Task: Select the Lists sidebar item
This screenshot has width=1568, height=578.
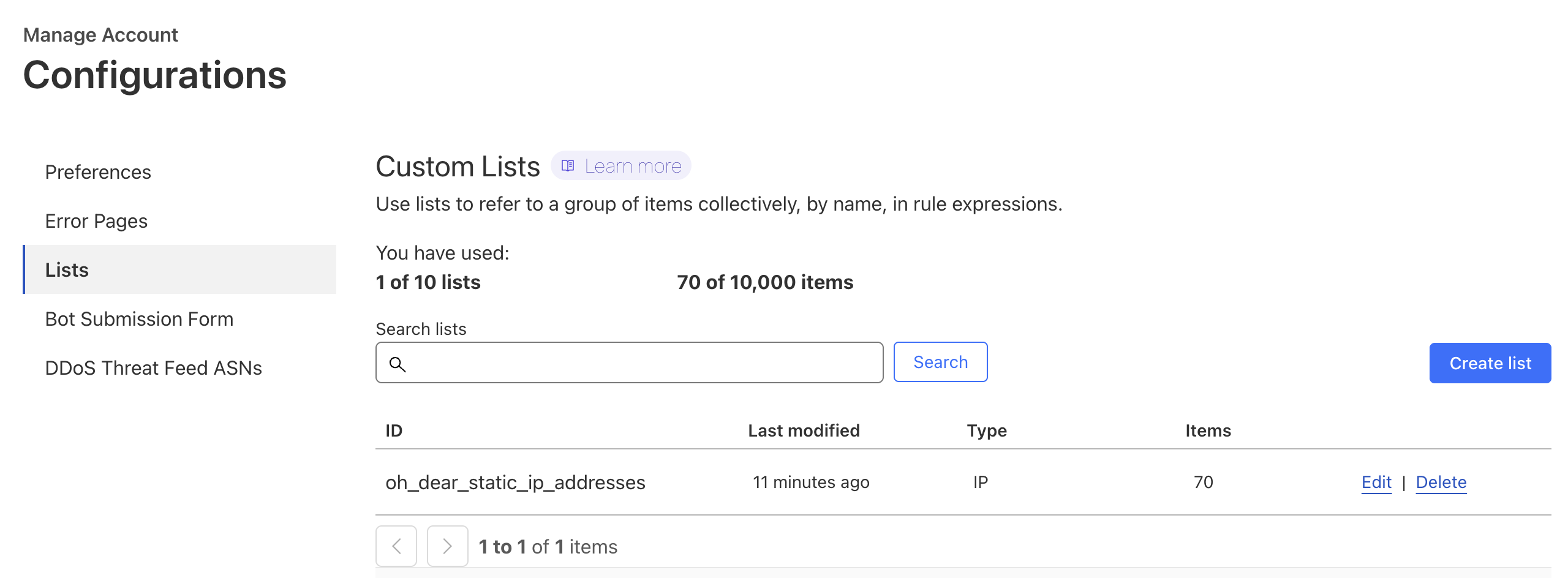Action: 67,270
